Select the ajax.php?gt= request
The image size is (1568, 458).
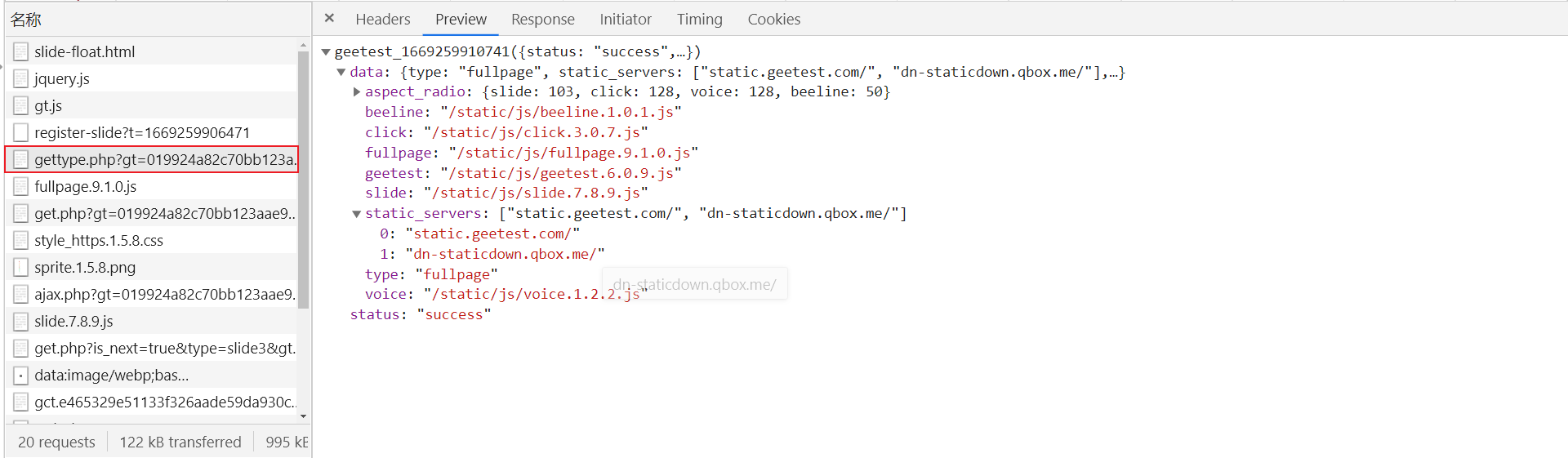(x=152, y=294)
